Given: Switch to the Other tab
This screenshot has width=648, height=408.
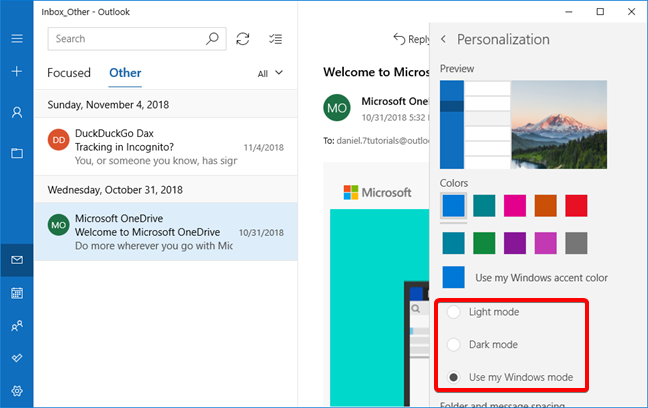Looking at the screenshot, I should 125,73.
